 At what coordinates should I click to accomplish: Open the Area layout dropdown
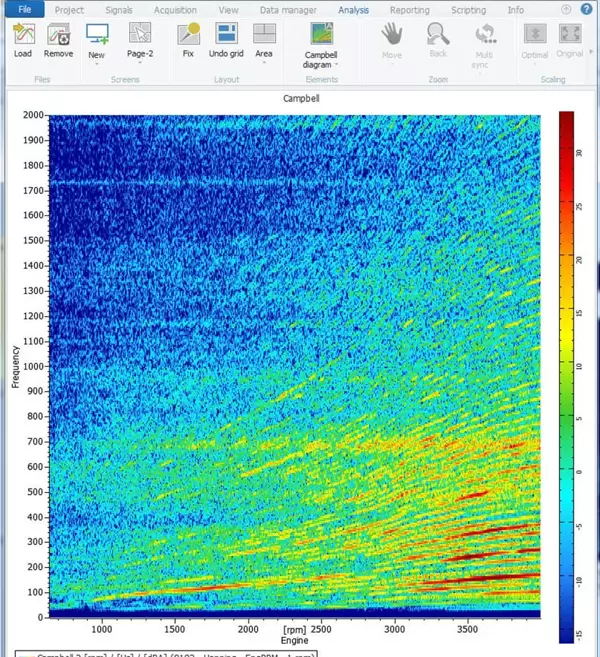263,63
